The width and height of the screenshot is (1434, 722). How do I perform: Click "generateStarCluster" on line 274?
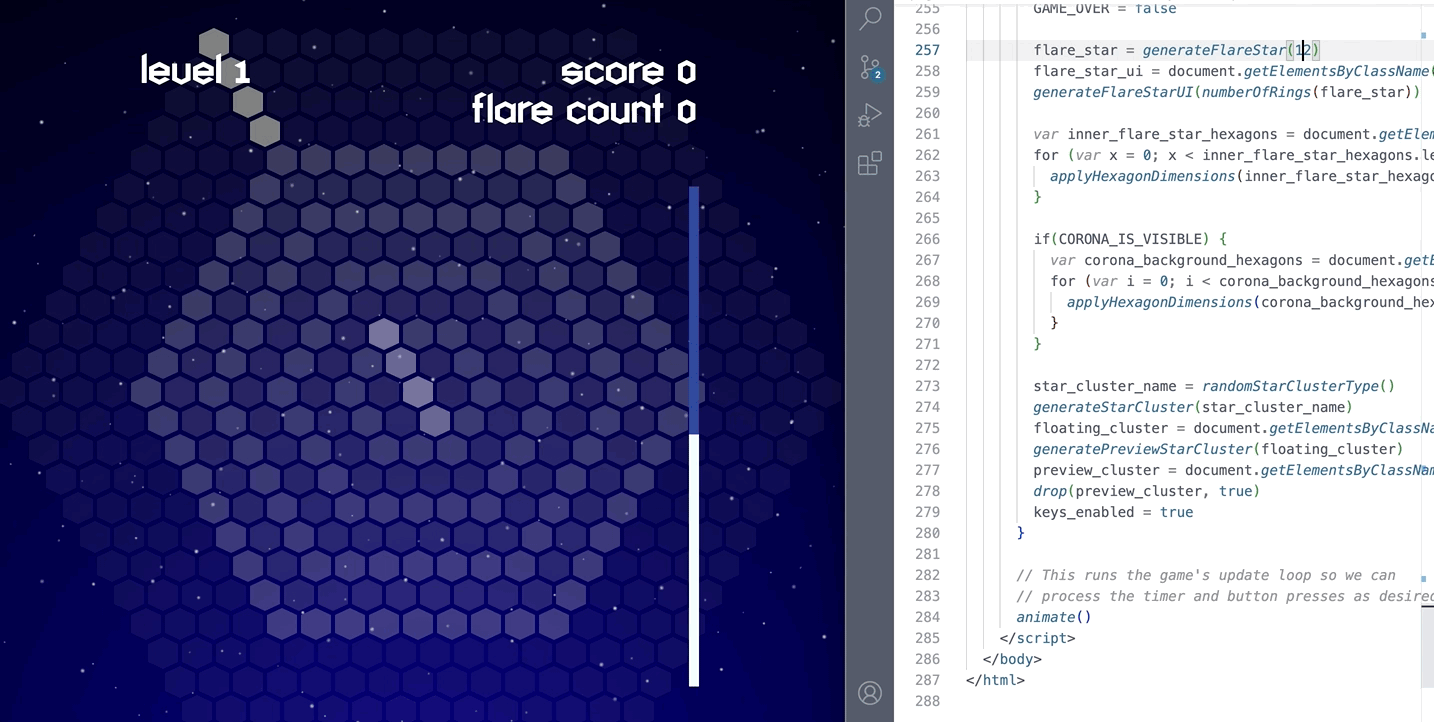1113,407
